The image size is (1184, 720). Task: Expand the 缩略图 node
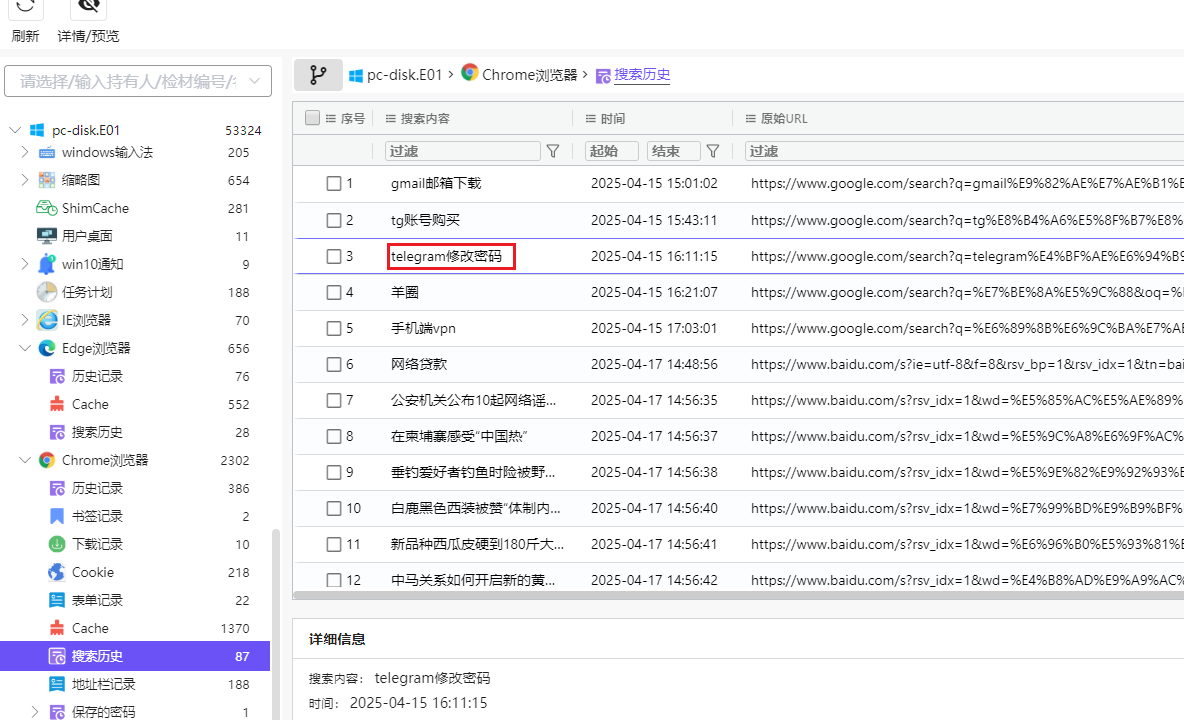click(x=24, y=180)
